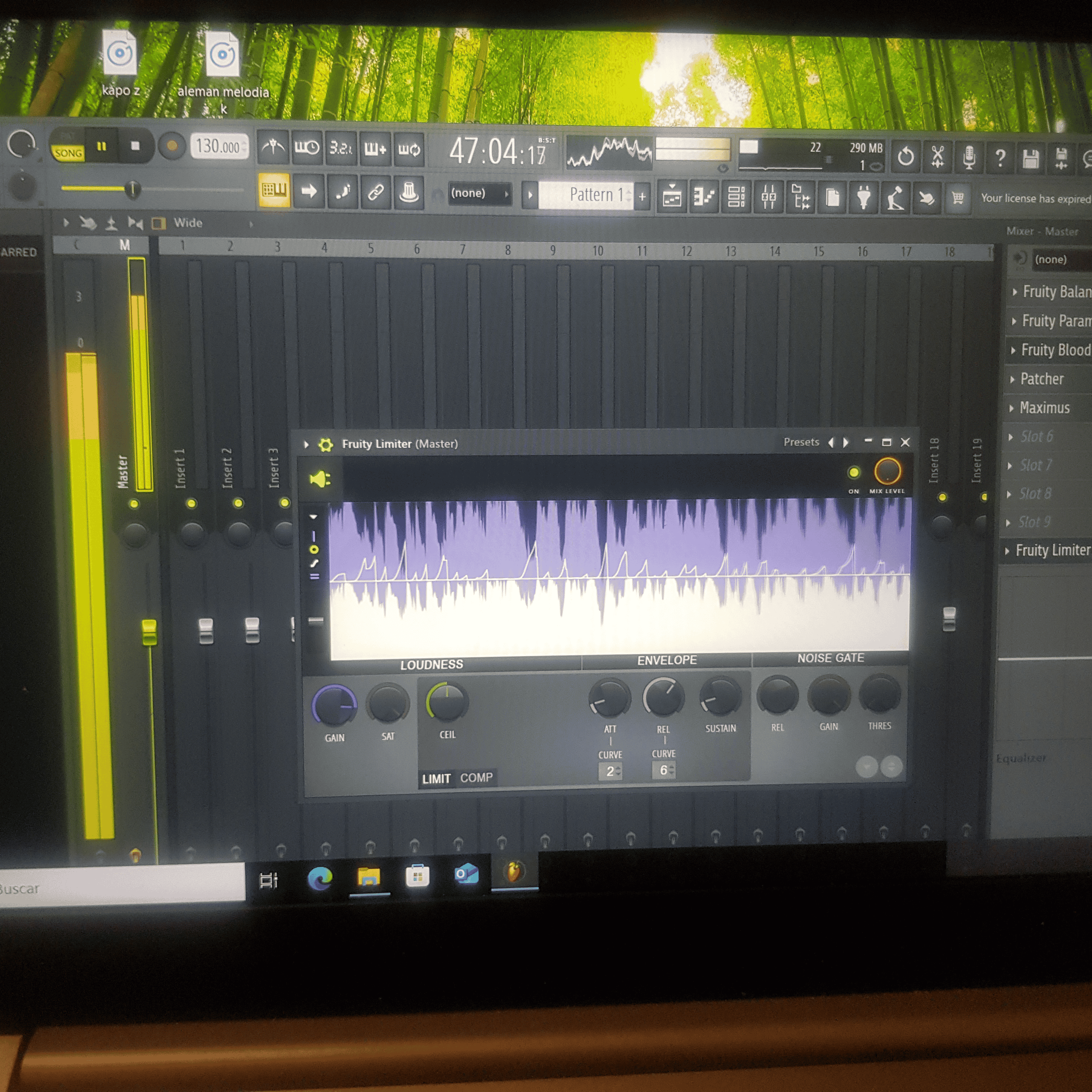The image size is (1092, 1092).
Task: Open the Browser view icon
Action: tap(800, 198)
